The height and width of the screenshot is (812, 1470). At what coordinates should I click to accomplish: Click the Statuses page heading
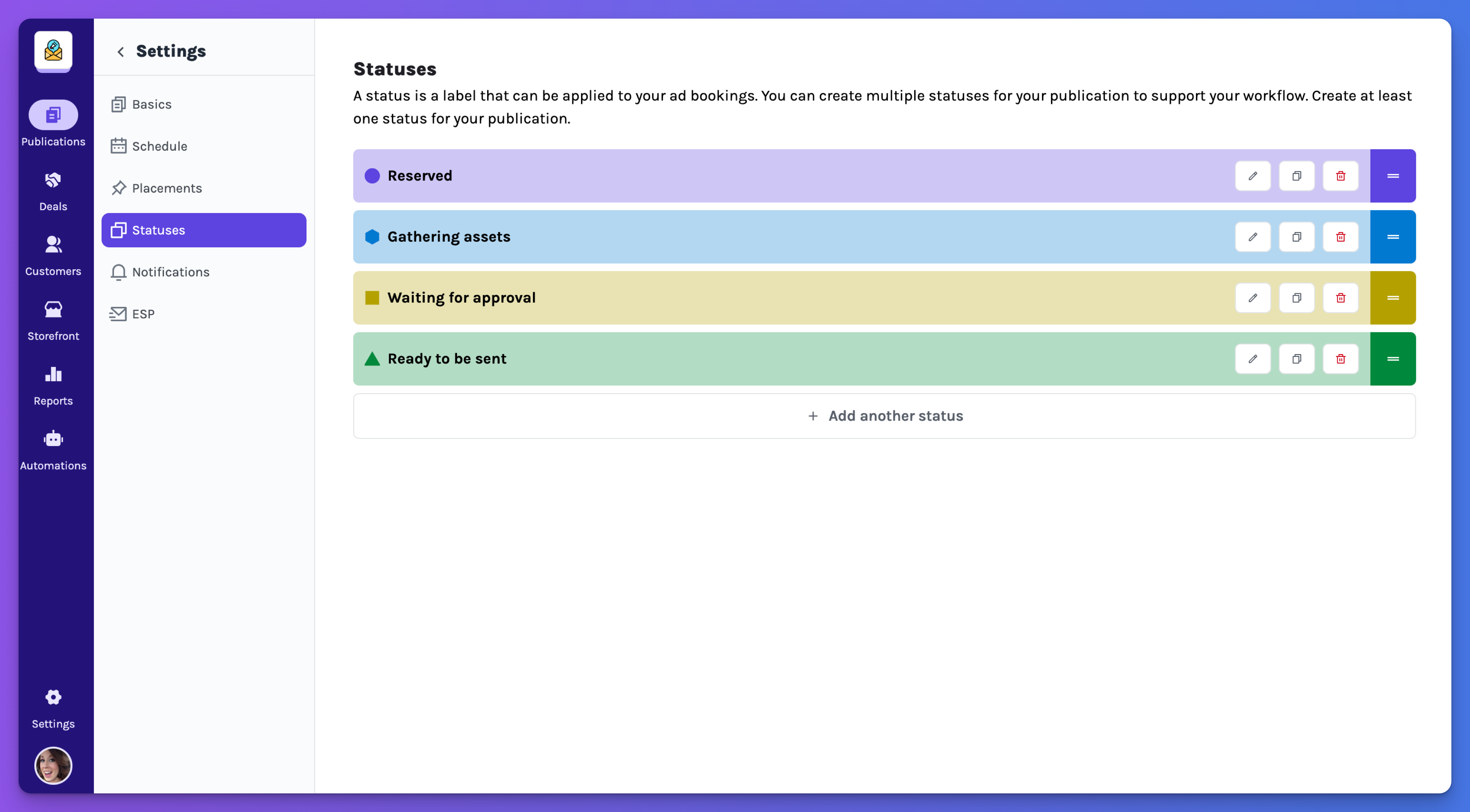[x=395, y=69]
